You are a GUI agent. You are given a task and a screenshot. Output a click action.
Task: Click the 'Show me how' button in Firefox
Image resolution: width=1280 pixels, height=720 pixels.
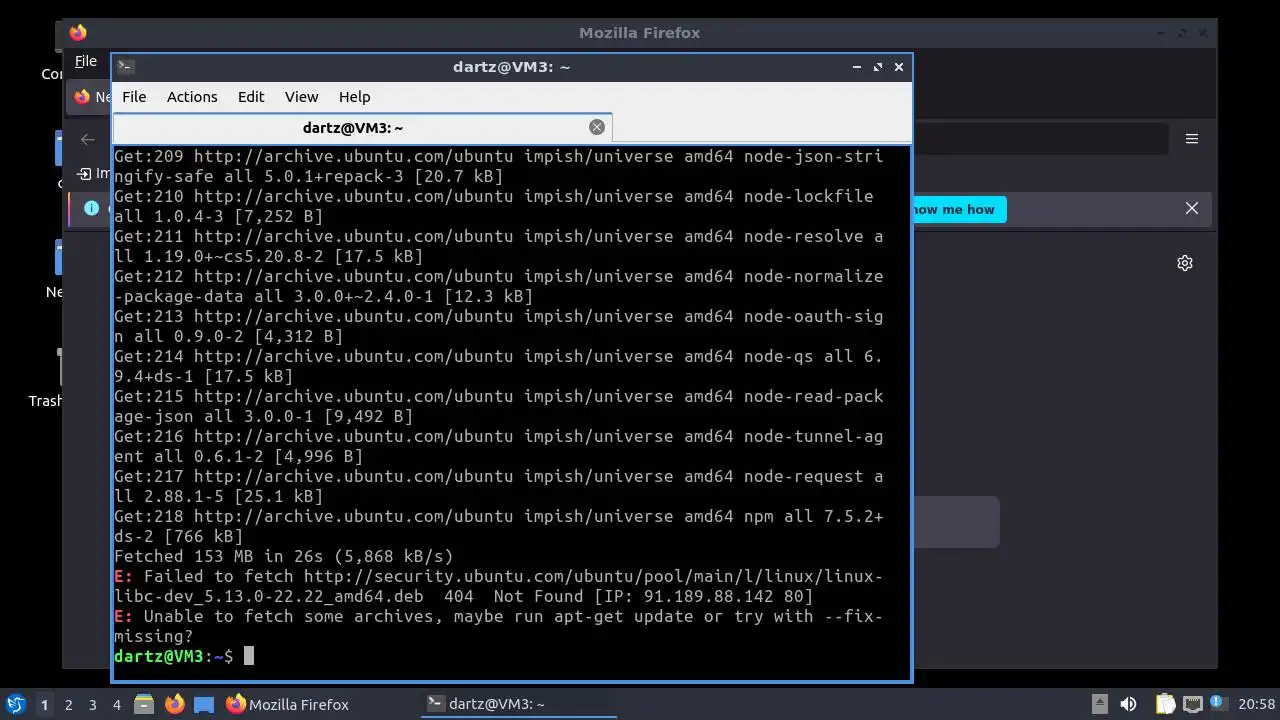click(958, 209)
